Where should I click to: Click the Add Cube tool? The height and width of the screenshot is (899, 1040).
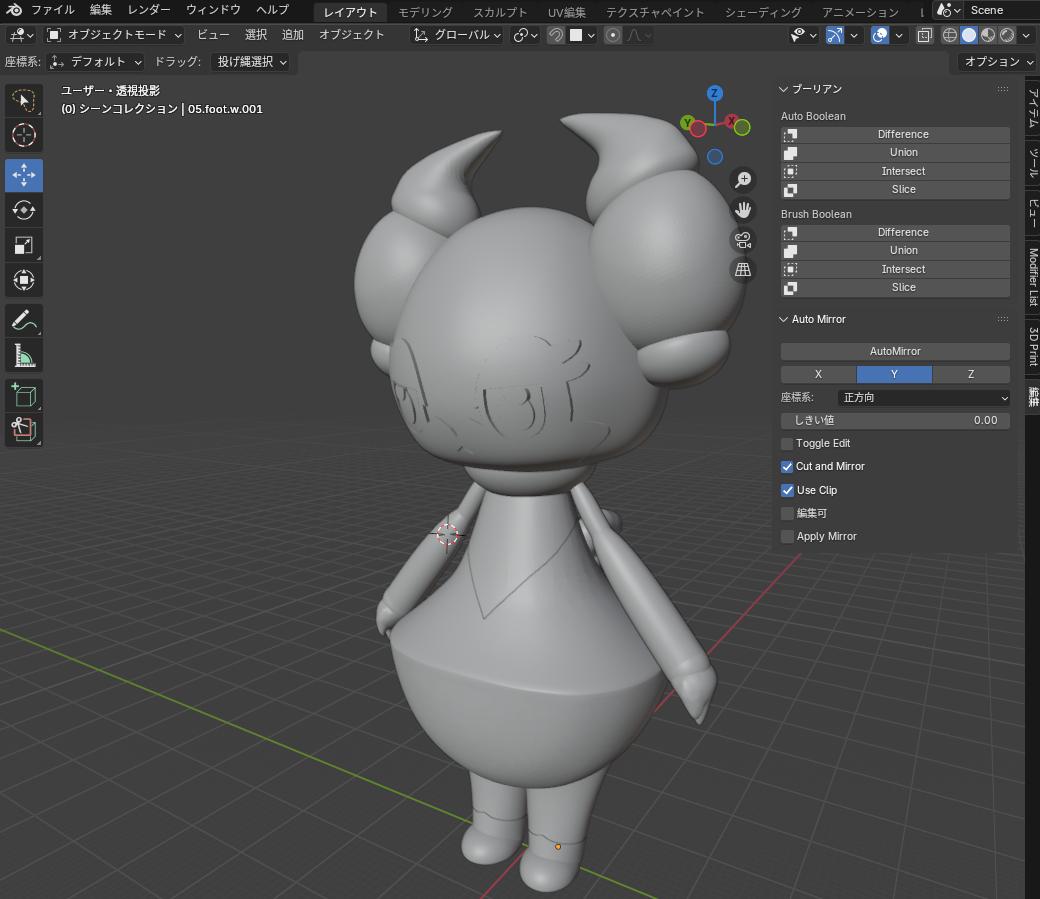point(24,395)
